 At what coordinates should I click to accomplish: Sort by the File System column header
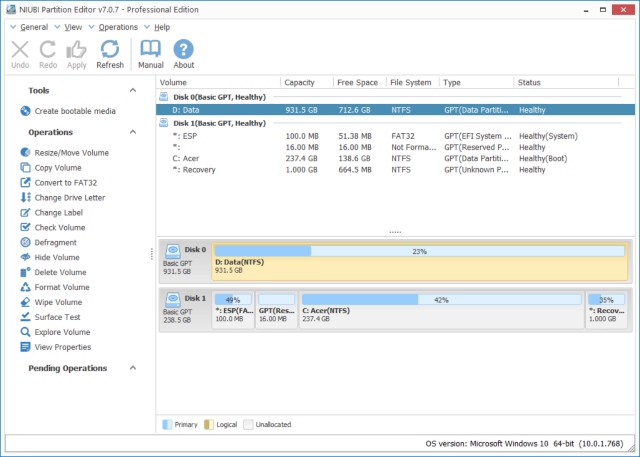pyautogui.click(x=413, y=82)
